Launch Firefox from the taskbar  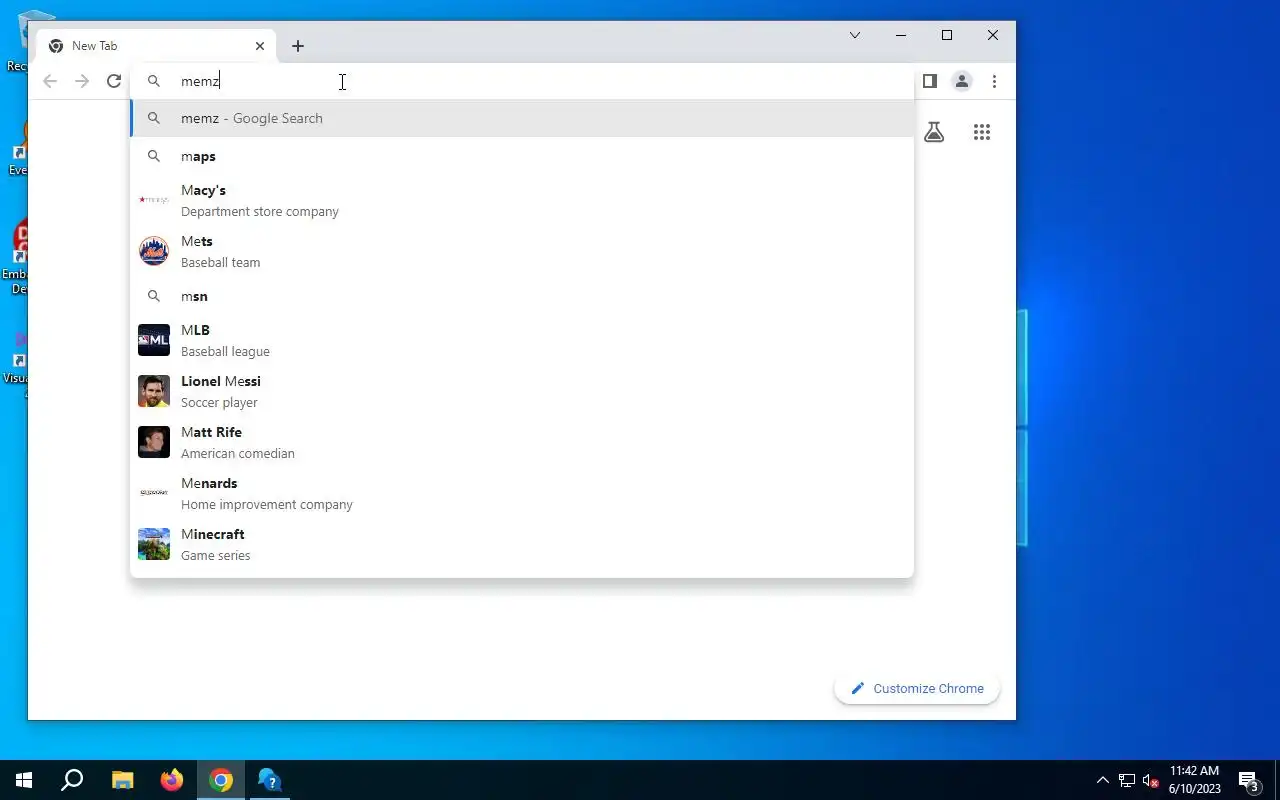tap(172, 780)
